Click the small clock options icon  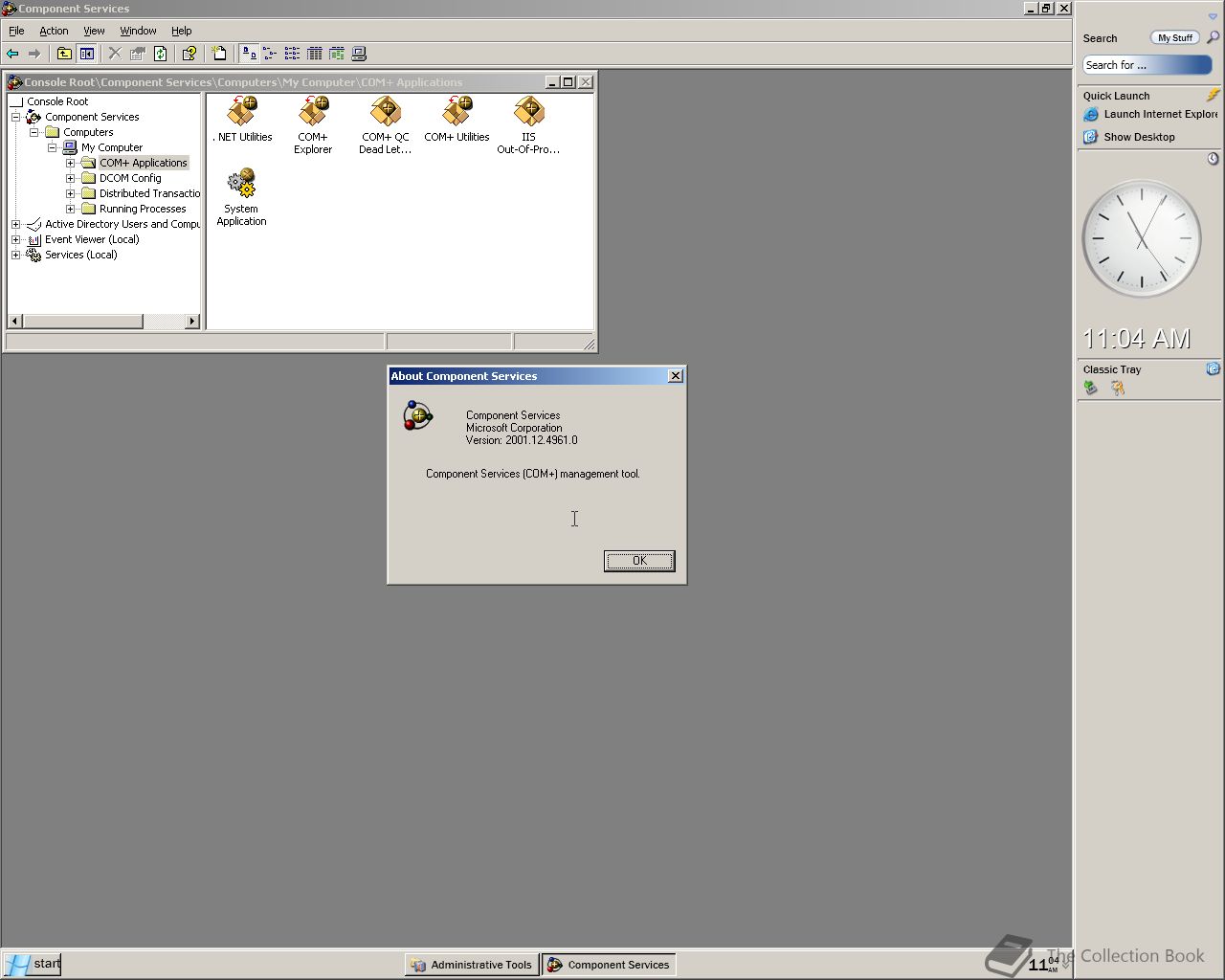pyautogui.click(x=1213, y=159)
